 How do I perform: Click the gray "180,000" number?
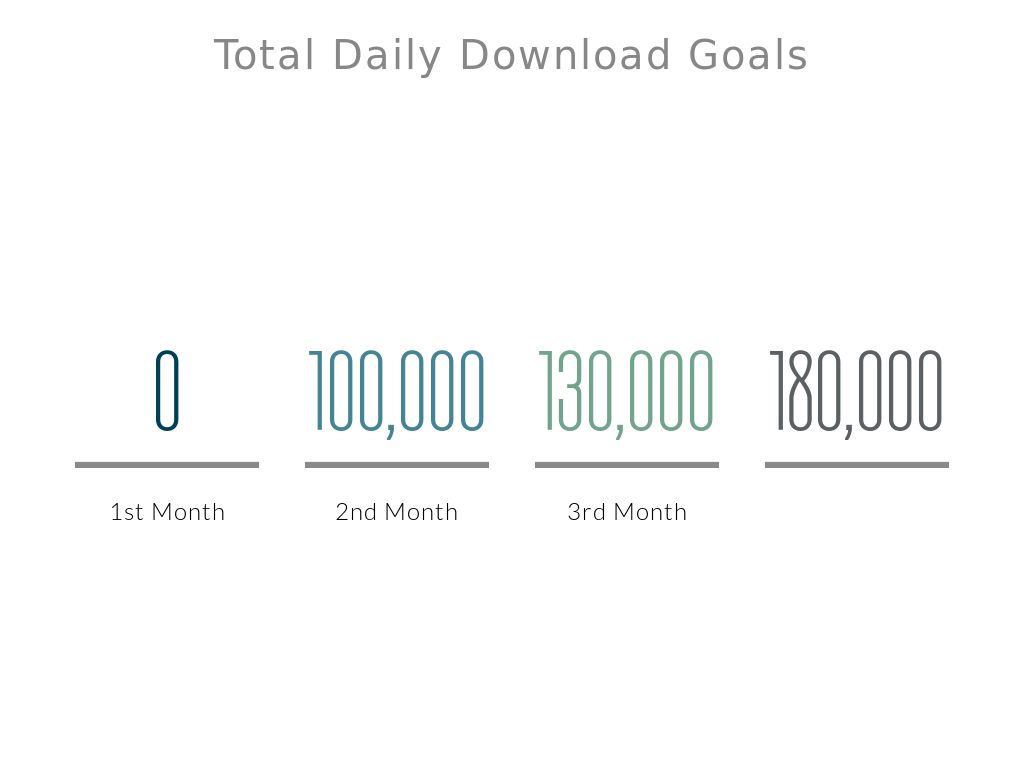pyautogui.click(x=857, y=391)
